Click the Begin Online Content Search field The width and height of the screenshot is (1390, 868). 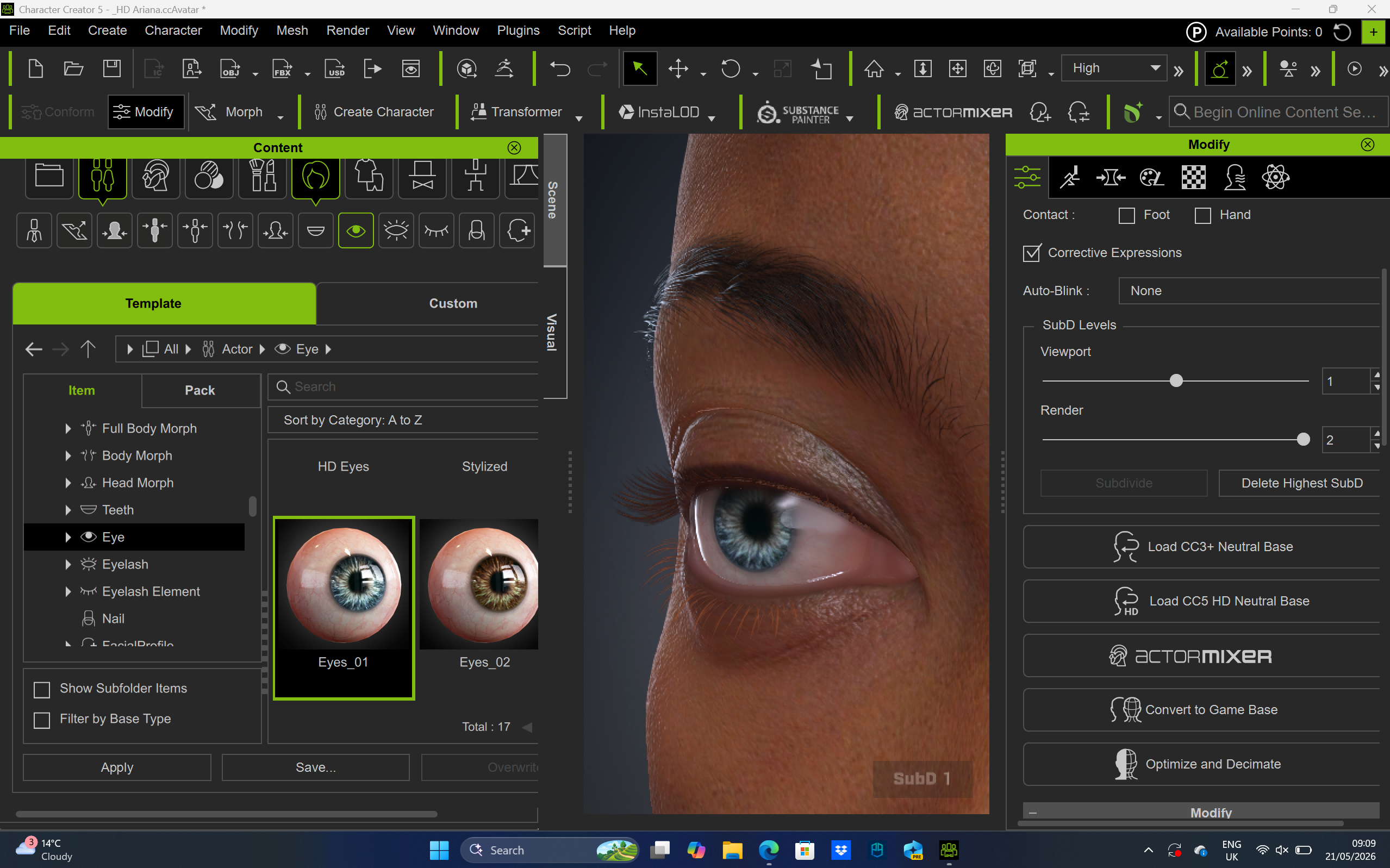(1279, 112)
